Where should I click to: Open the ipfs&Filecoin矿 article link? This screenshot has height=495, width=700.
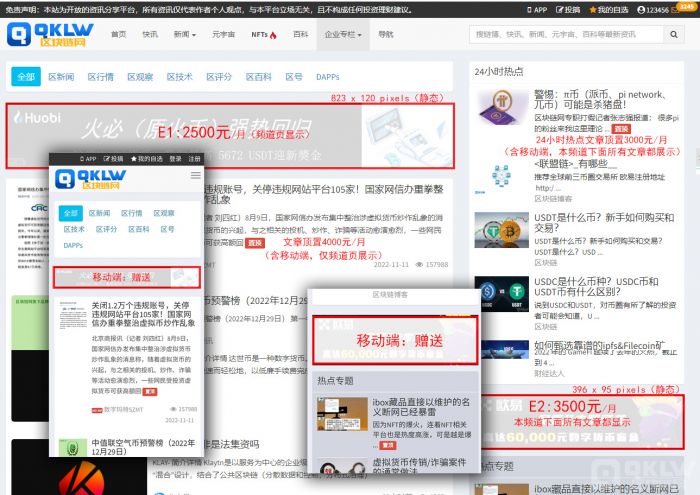(599, 345)
